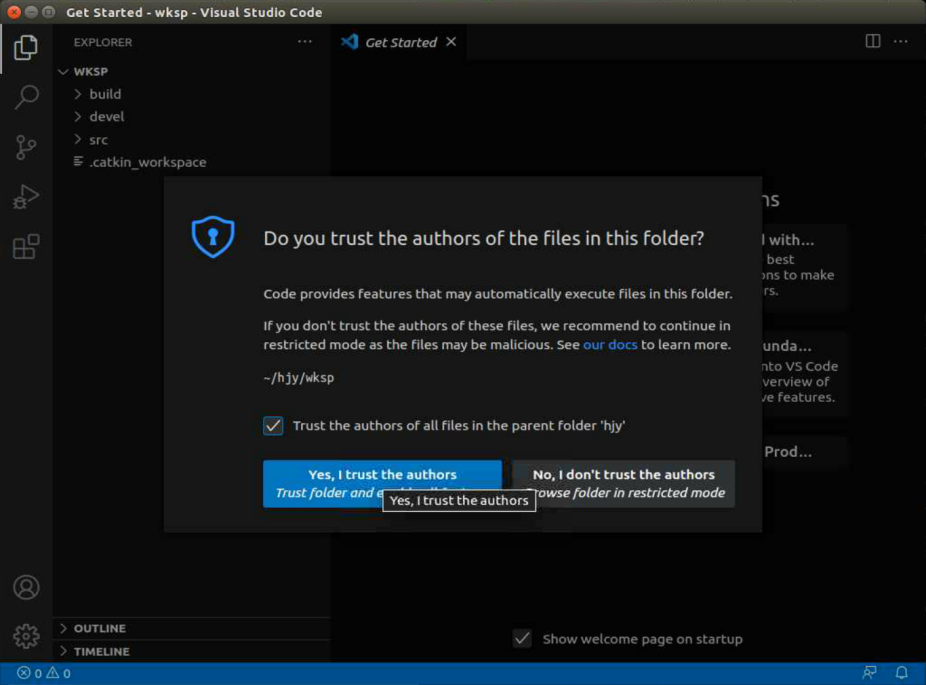Open the Explorer view in the activity bar

point(25,47)
